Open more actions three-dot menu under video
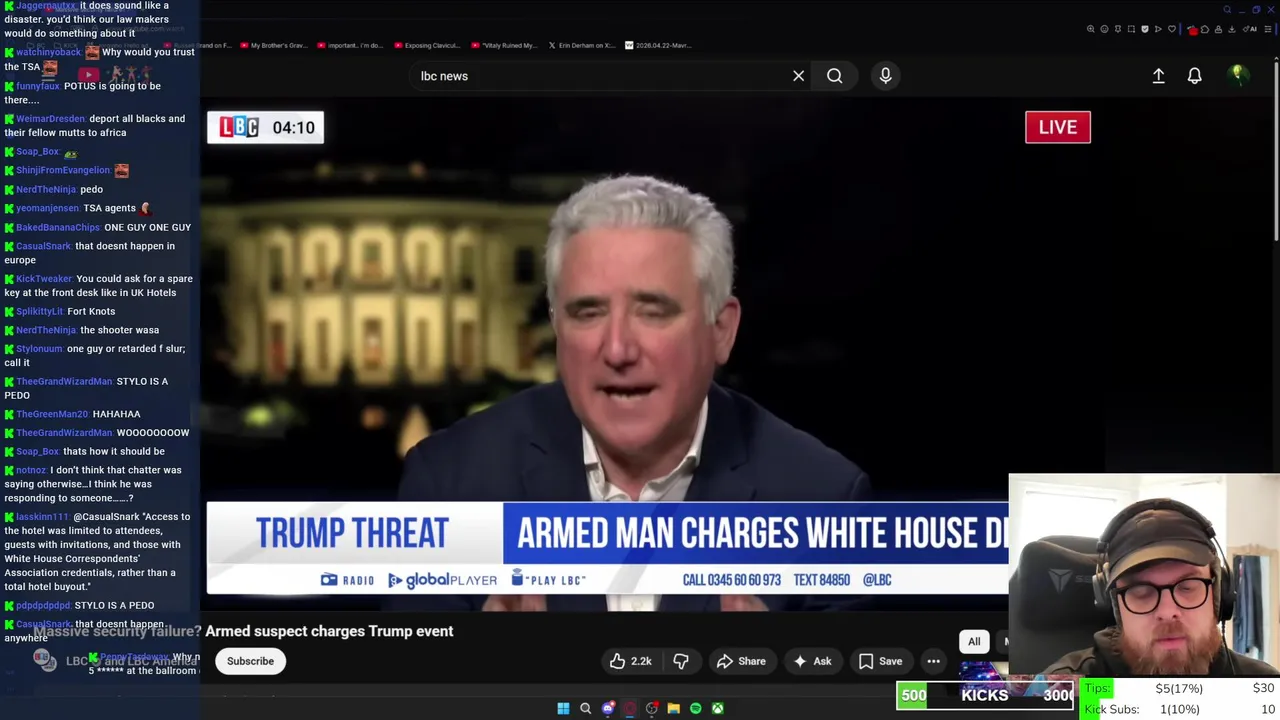Image resolution: width=1280 pixels, height=720 pixels. coord(933,661)
